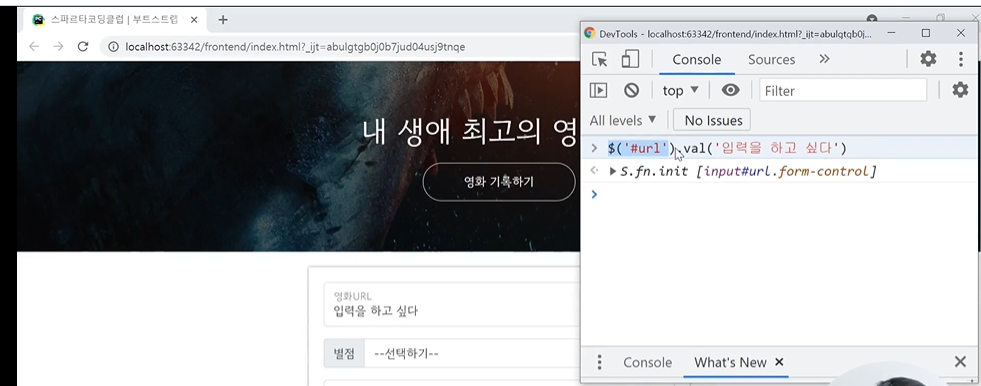Click the 별점 label
The height and width of the screenshot is (386, 981).
[344, 354]
